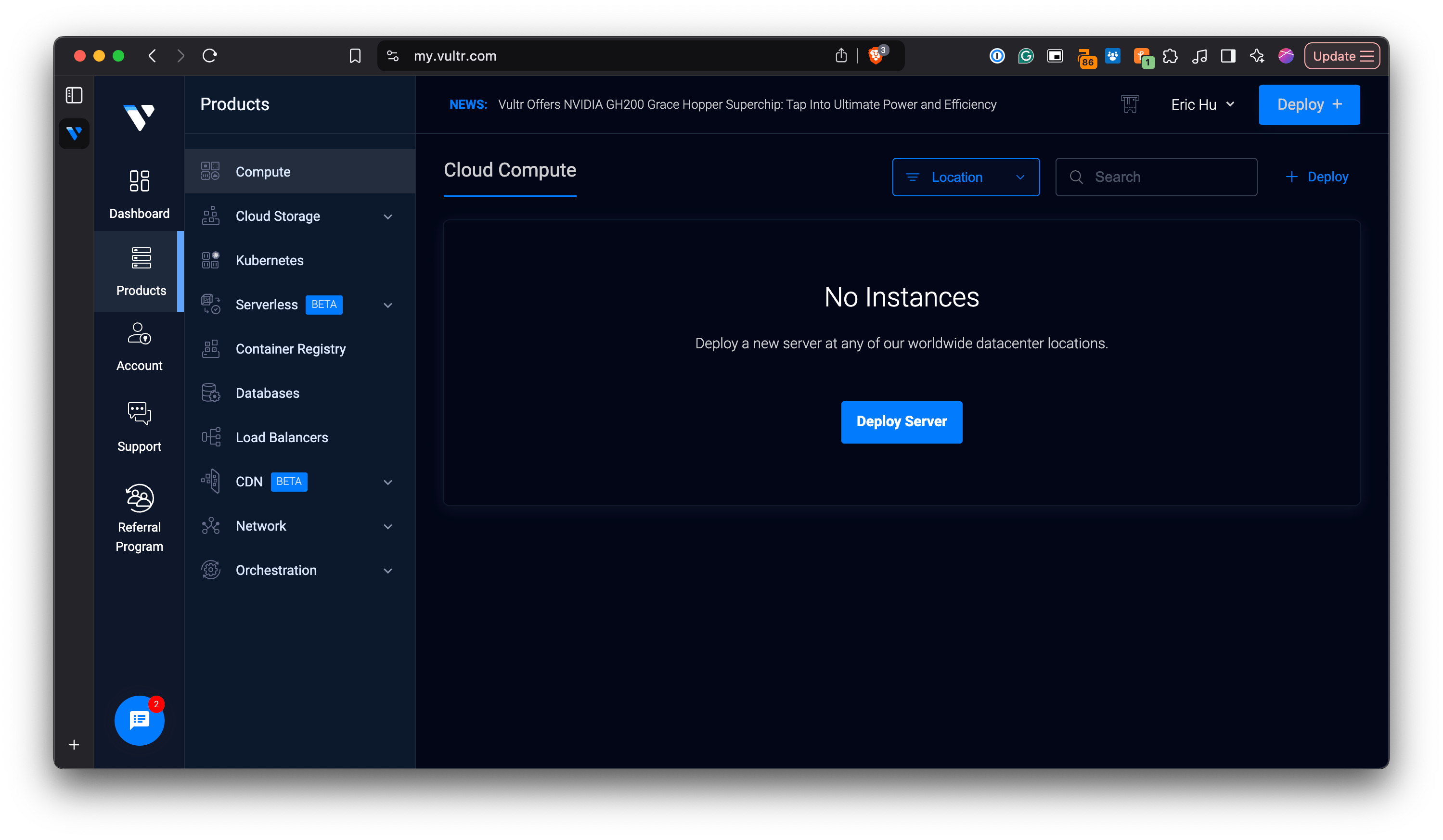
Task: Select Databases menu item
Action: pos(299,393)
